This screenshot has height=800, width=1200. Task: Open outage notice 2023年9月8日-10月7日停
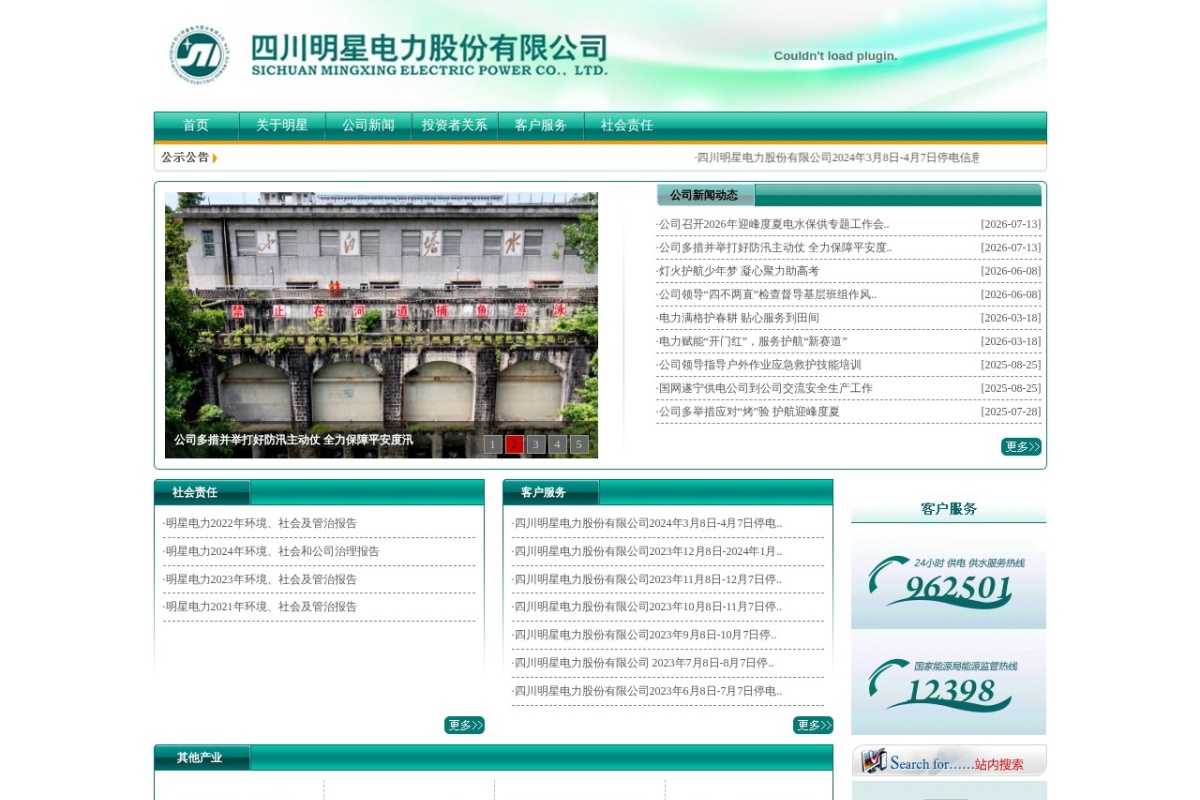point(644,634)
